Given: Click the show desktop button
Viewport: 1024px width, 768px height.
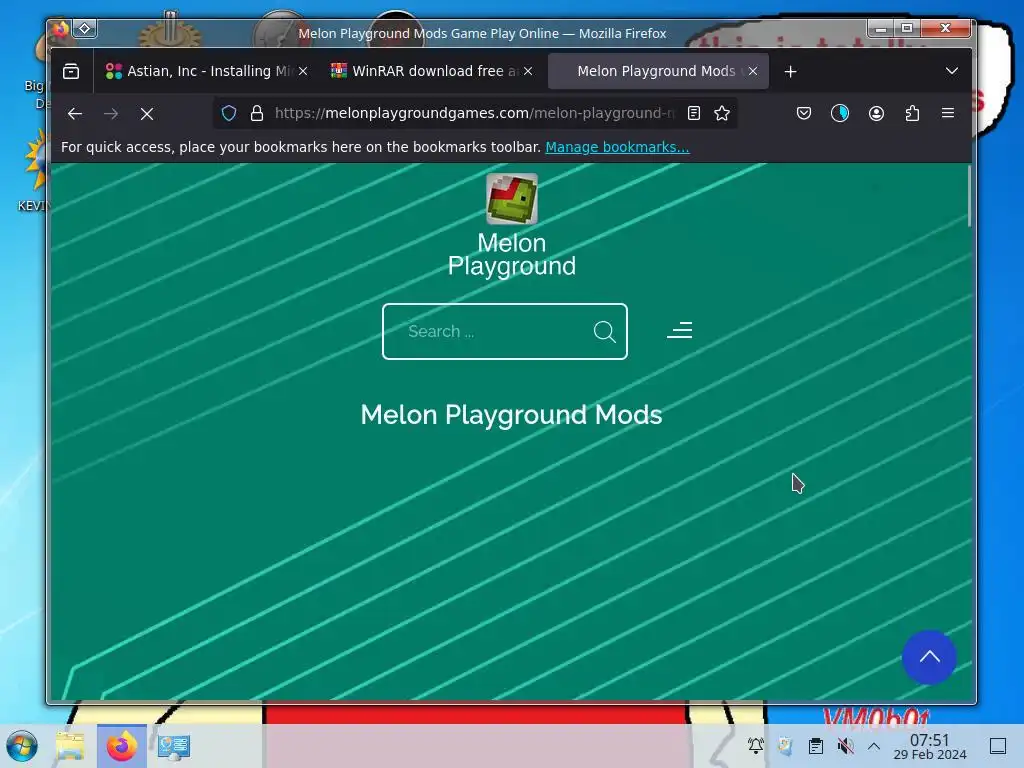Looking at the screenshot, I should [998, 746].
